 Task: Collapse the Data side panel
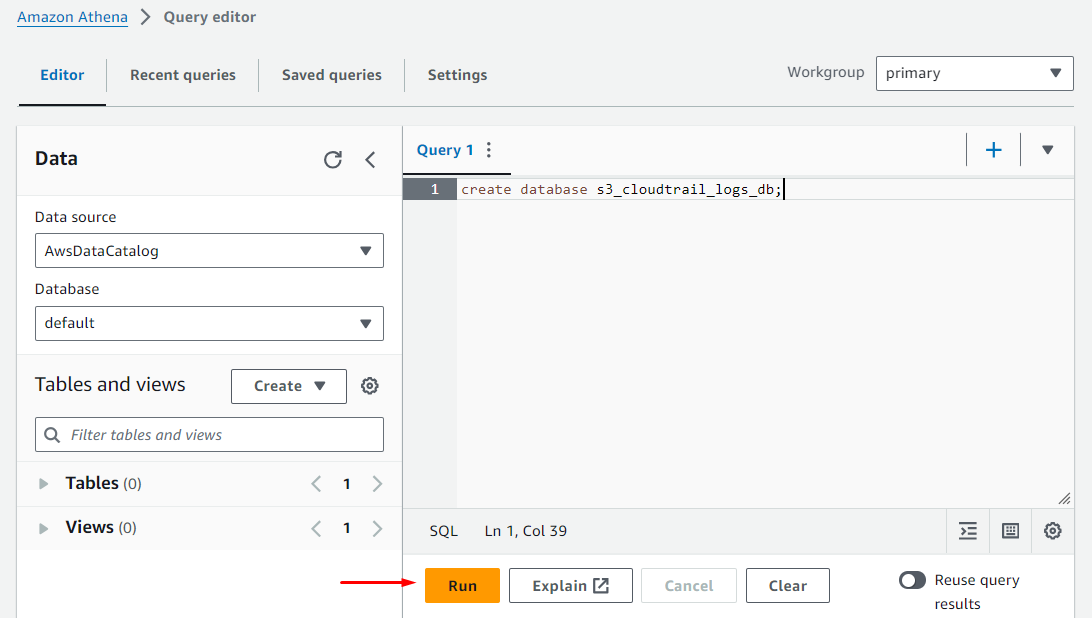click(x=370, y=159)
